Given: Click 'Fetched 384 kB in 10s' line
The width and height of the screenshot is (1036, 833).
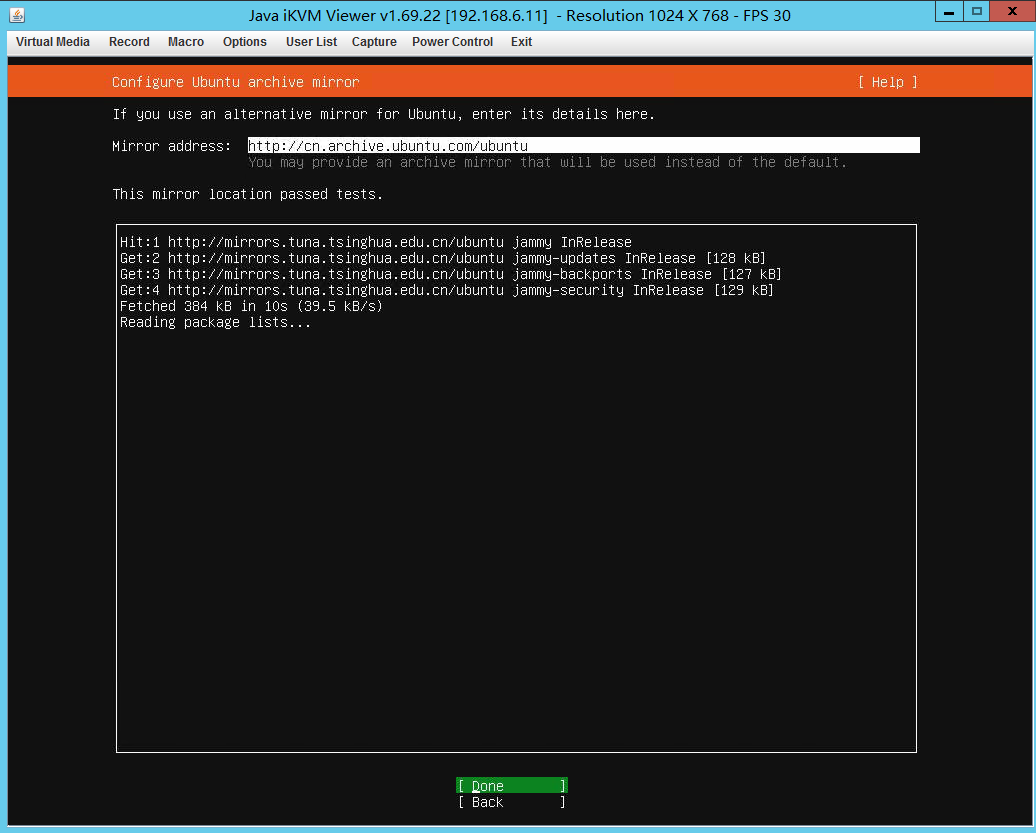Looking at the screenshot, I should [251, 306].
